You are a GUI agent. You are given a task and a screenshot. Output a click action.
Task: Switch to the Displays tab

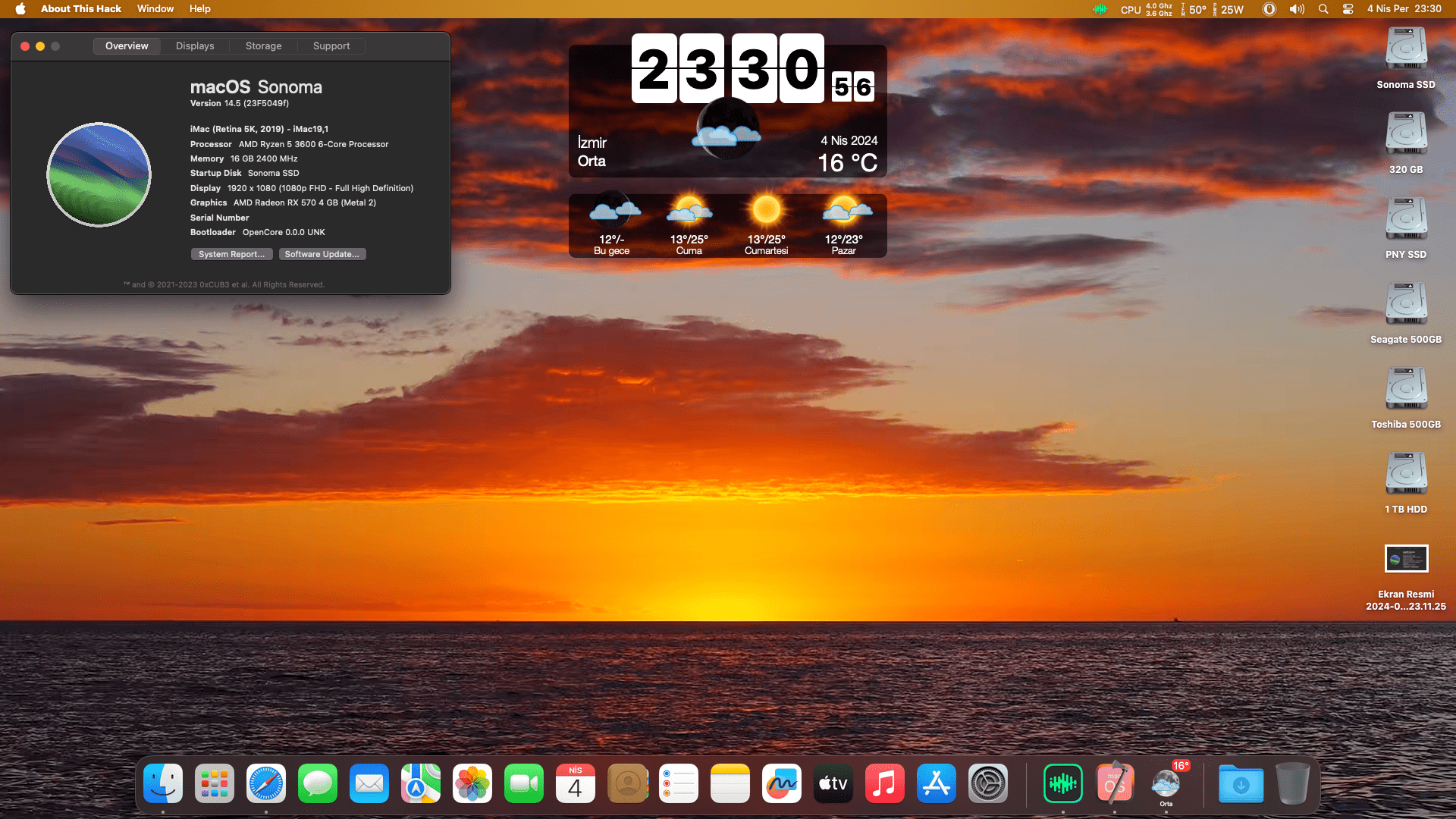click(195, 46)
